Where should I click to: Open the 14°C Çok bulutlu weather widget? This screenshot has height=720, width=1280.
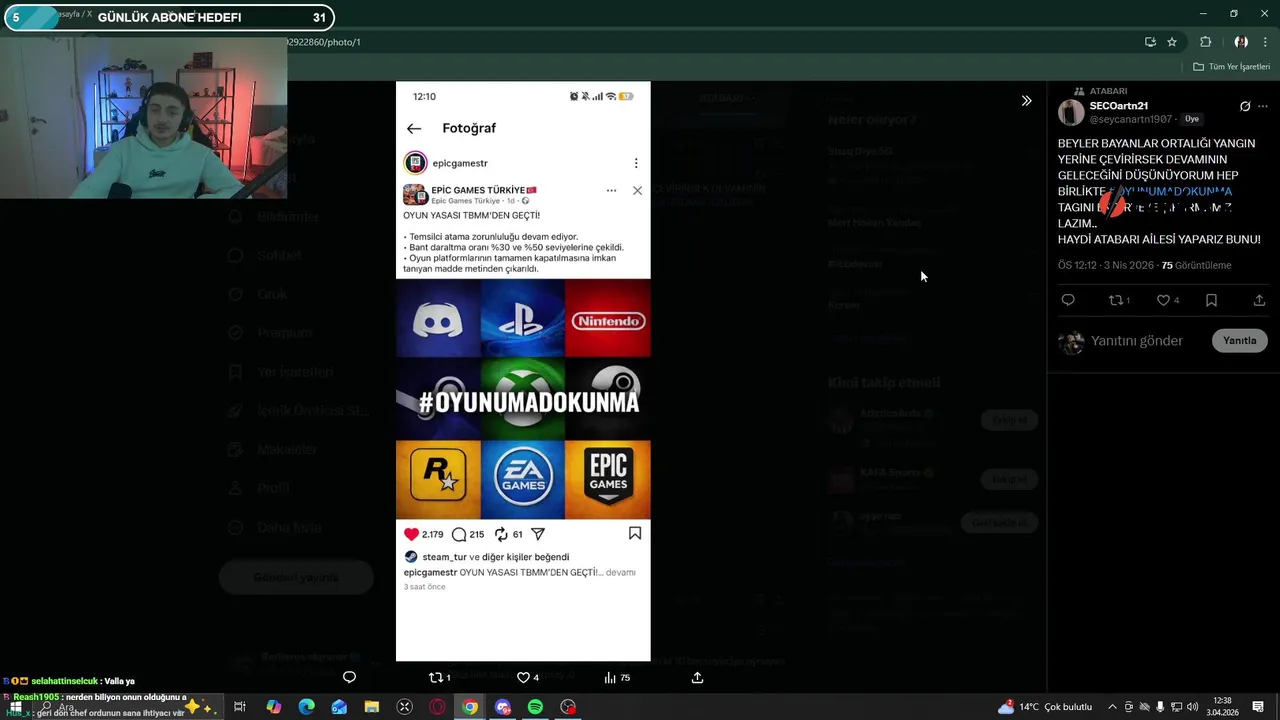1045,707
